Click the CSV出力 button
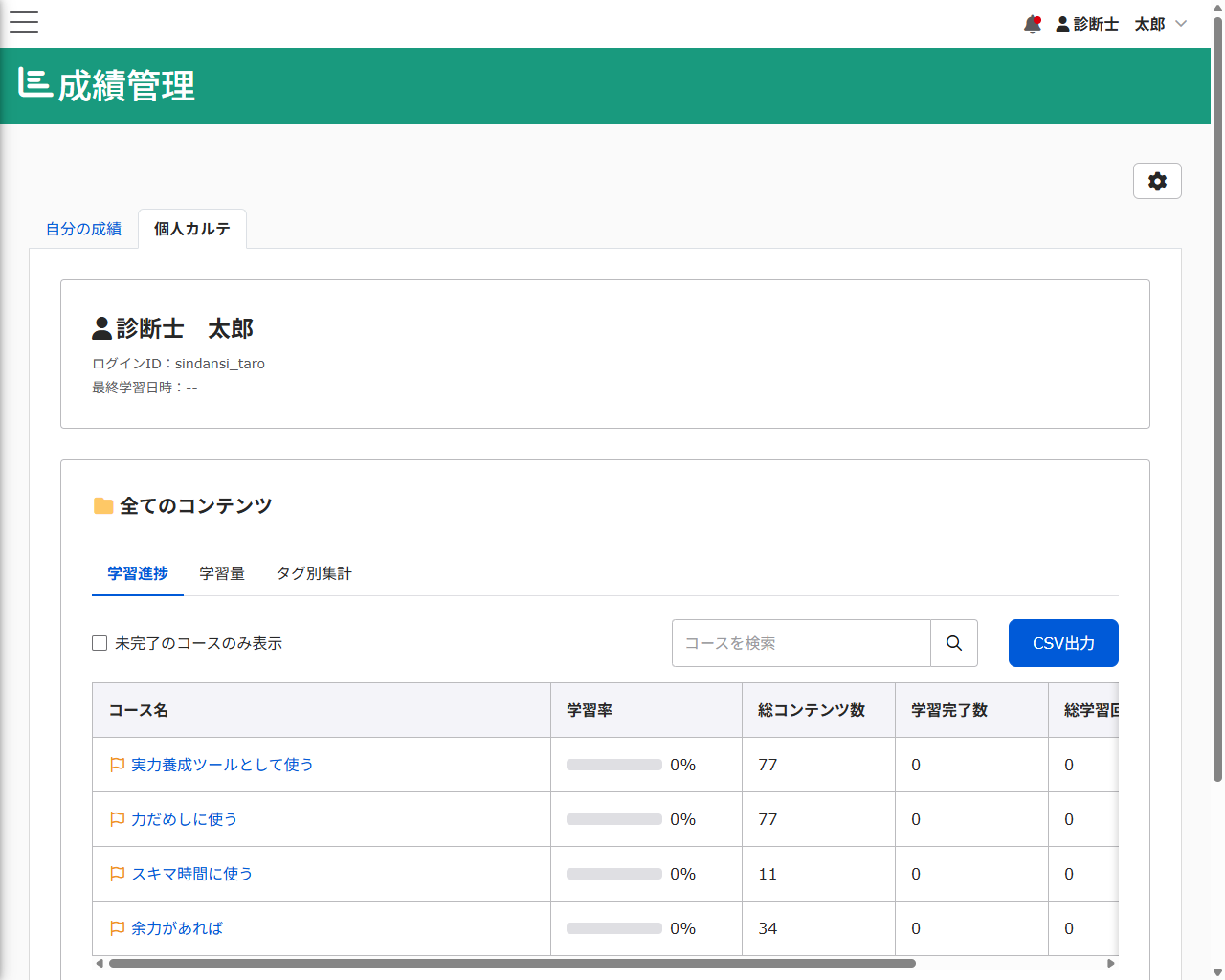Viewport: 1225px width, 980px height. tap(1063, 643)
